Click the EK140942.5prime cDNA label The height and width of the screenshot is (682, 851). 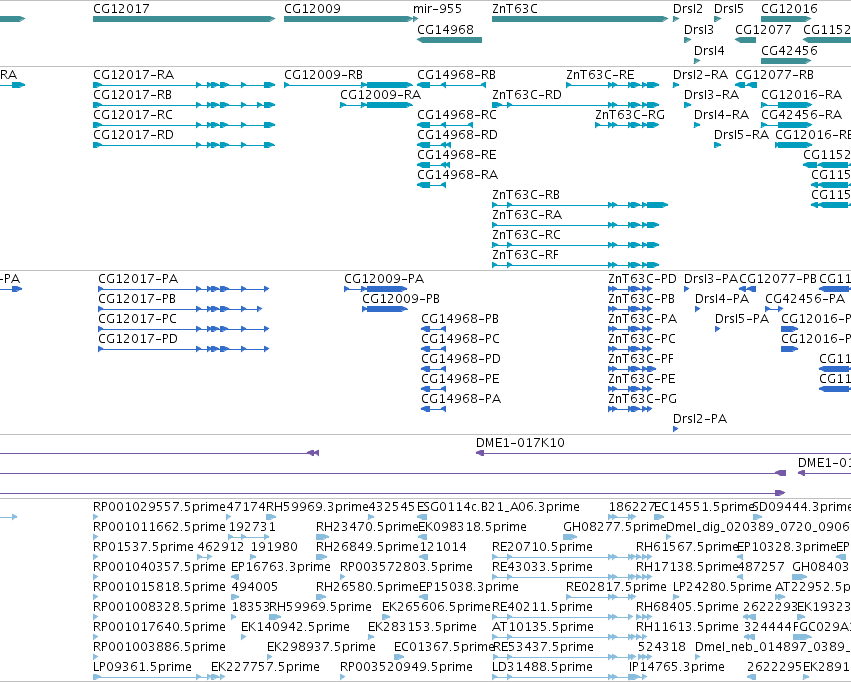[295, 628]
